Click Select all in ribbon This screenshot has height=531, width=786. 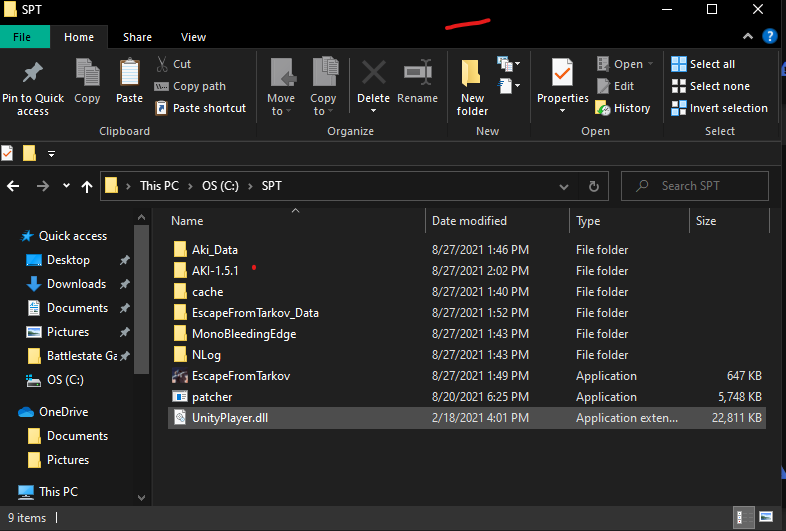(703, 64)
